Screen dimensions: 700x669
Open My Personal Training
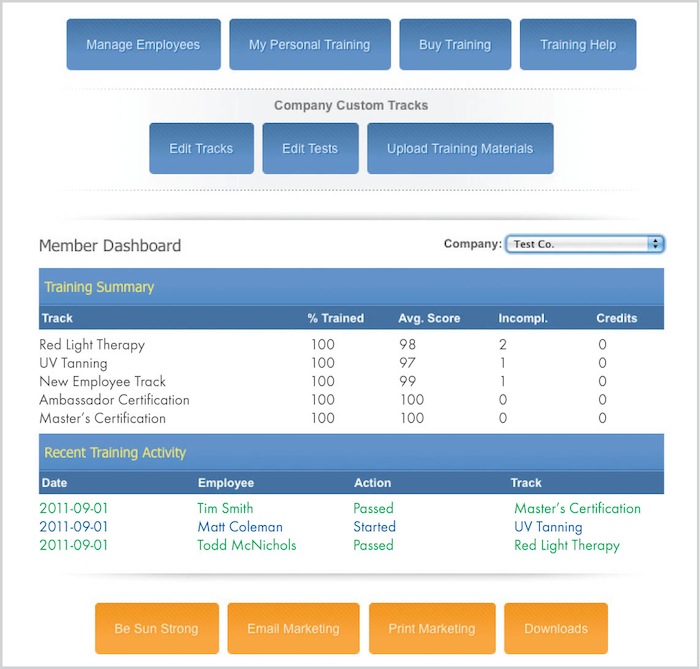309,45
